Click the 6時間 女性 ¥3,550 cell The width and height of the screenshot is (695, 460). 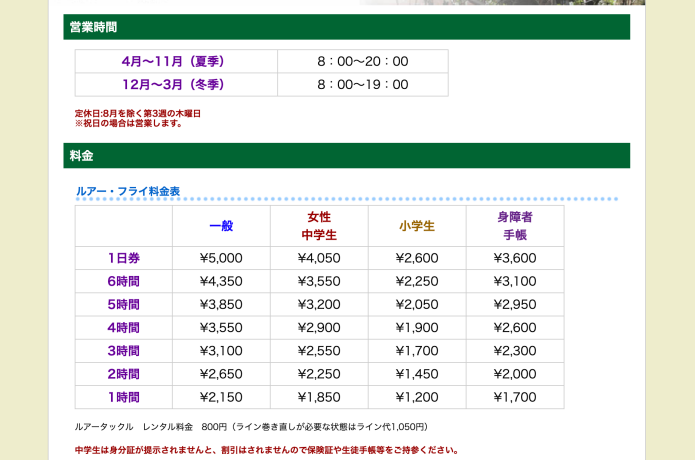pos(319,281)
